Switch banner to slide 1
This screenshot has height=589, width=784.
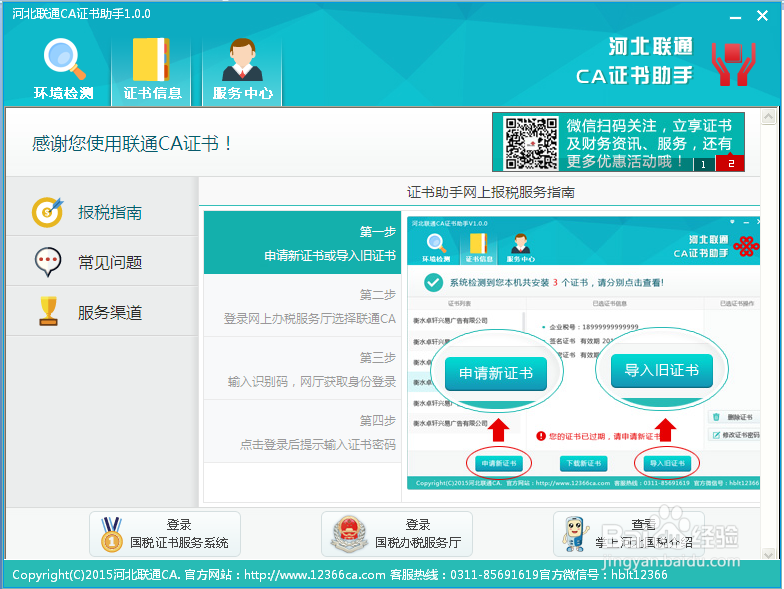coord(704,164)
